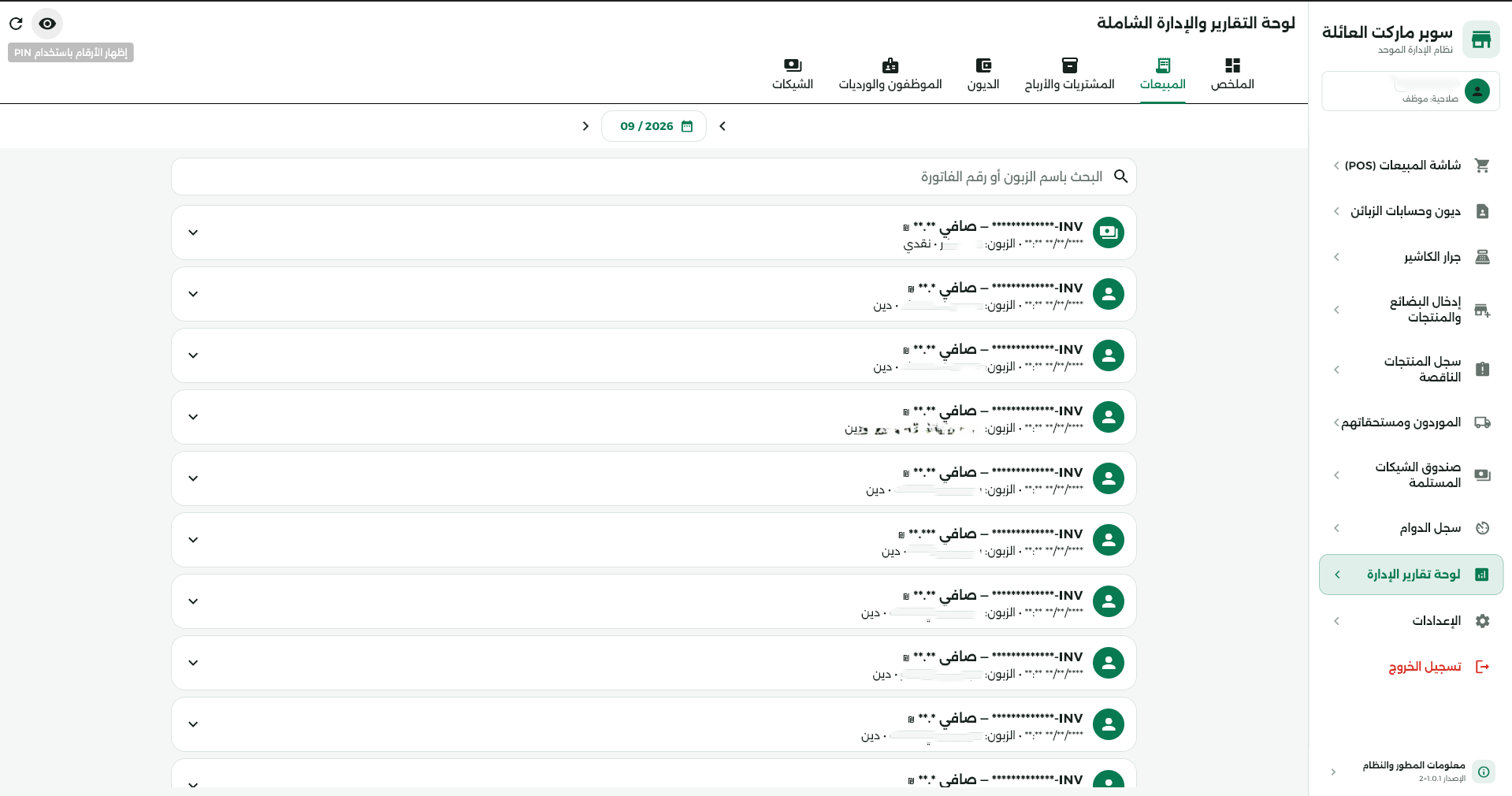The image size is (1512, 796).
Task: Click تسجيل الخروج logout link
Action: pos(1425,667)
